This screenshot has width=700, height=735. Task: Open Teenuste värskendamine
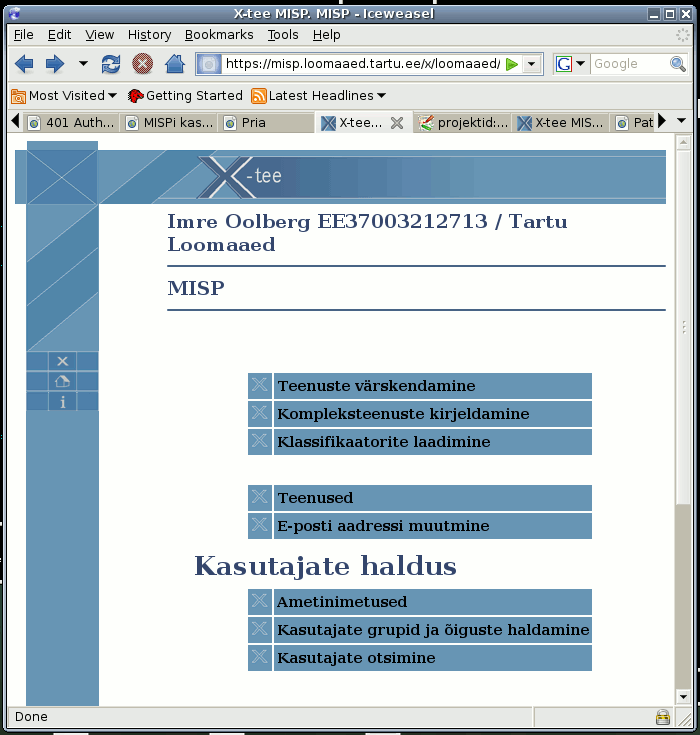432,386
